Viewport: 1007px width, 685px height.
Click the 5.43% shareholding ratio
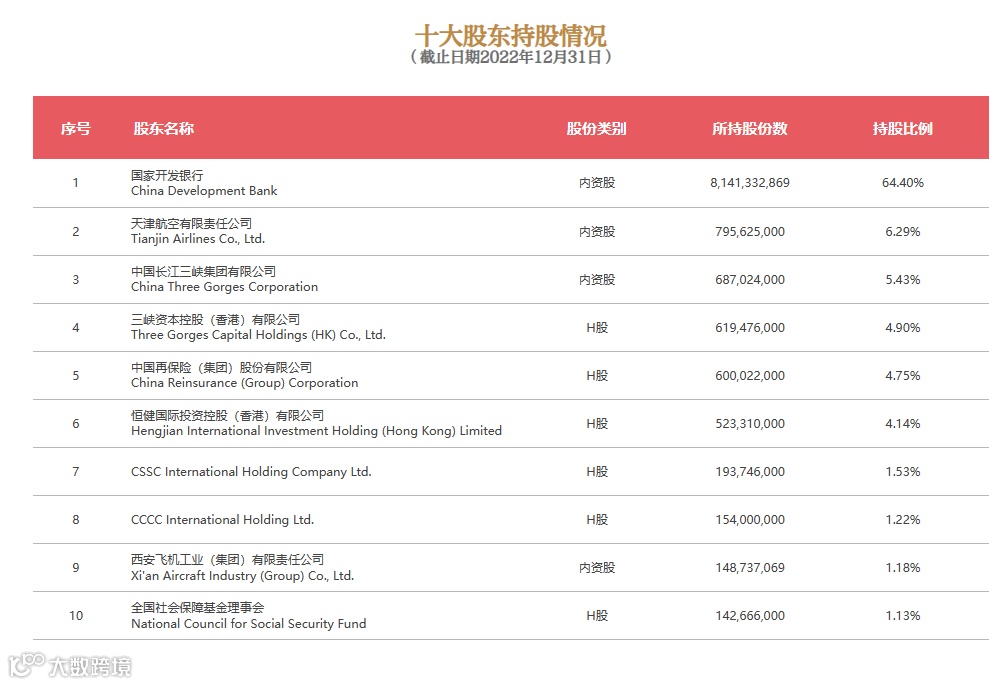click(x=902, y=280)
